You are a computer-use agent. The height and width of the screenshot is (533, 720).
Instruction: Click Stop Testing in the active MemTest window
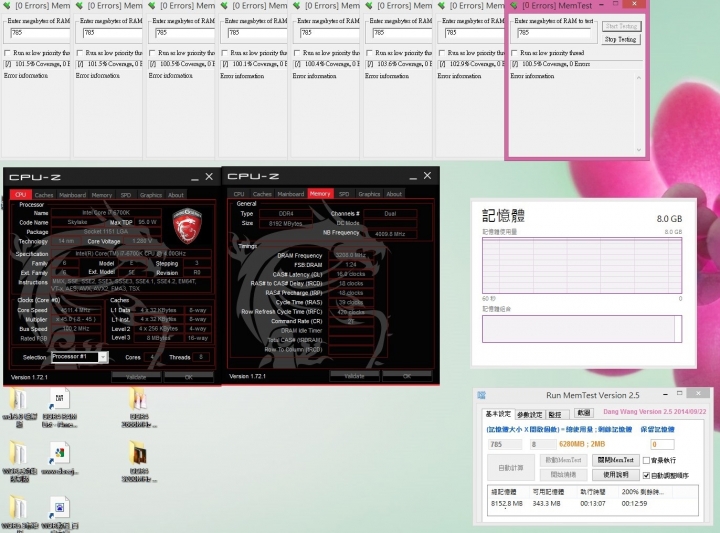[x=620, y=39]
